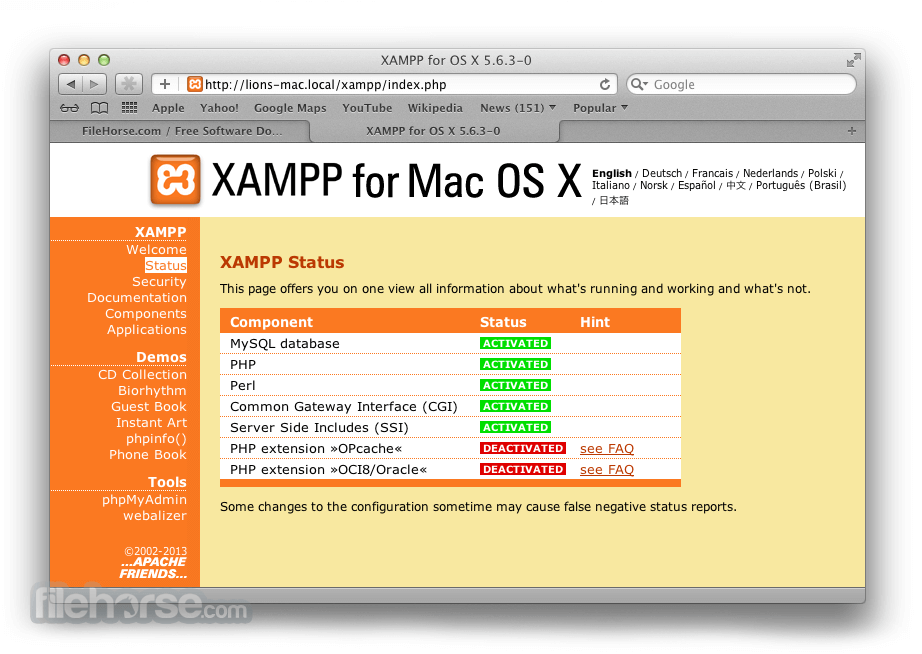Click the Apache Friends logo text

click(153, 568)
